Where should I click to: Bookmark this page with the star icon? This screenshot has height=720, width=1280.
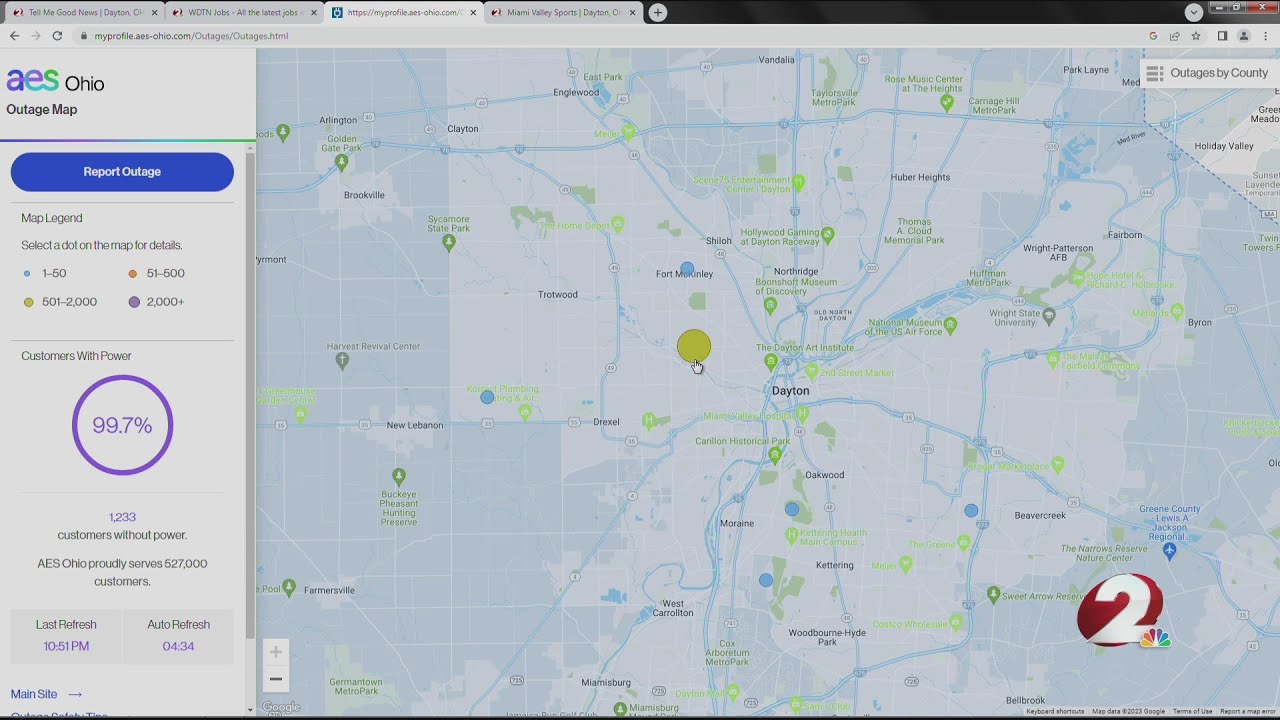1196,36
